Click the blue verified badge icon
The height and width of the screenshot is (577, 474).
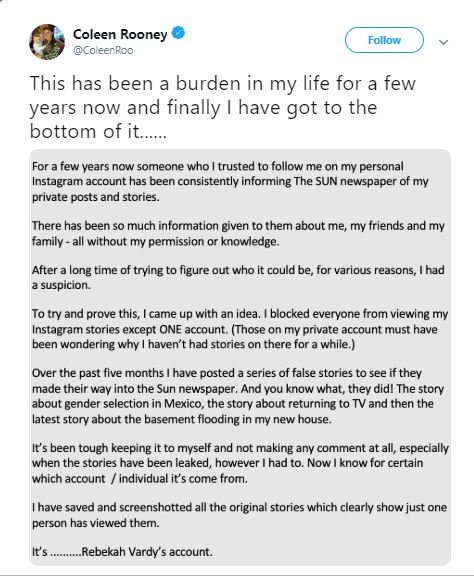point(178,33)
